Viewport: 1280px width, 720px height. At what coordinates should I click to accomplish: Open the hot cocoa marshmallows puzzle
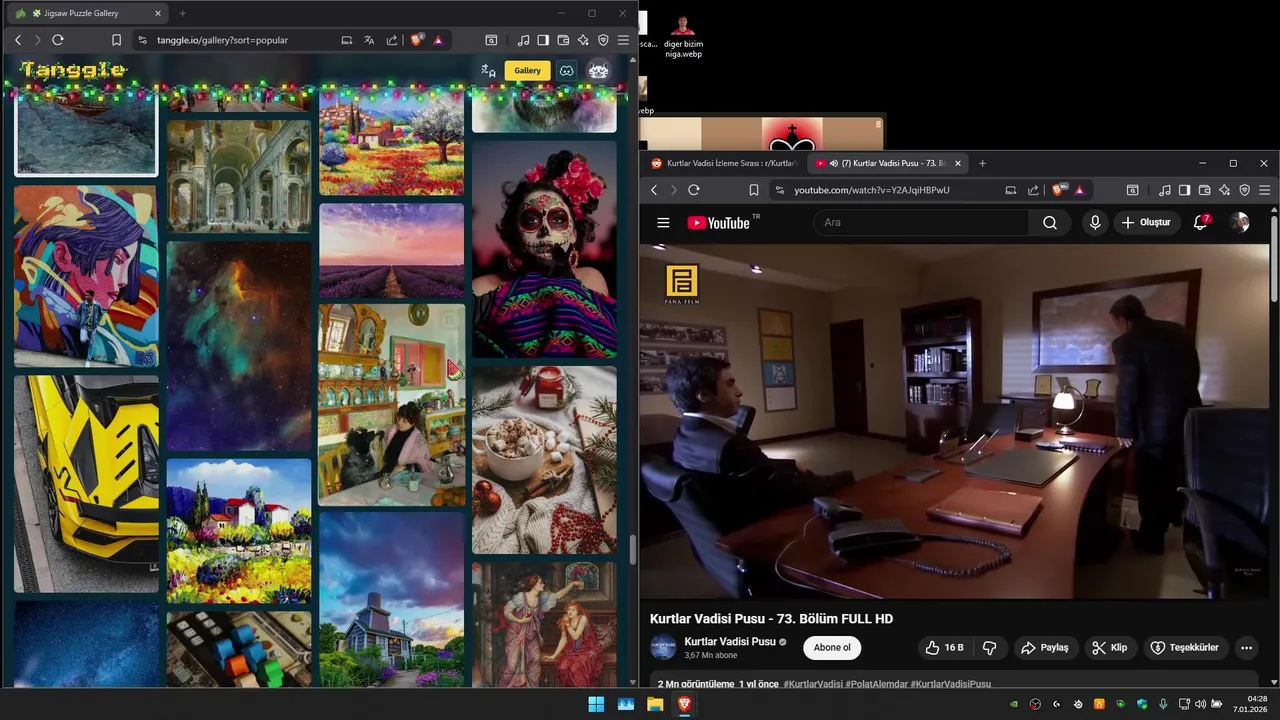tap(544, 460)
